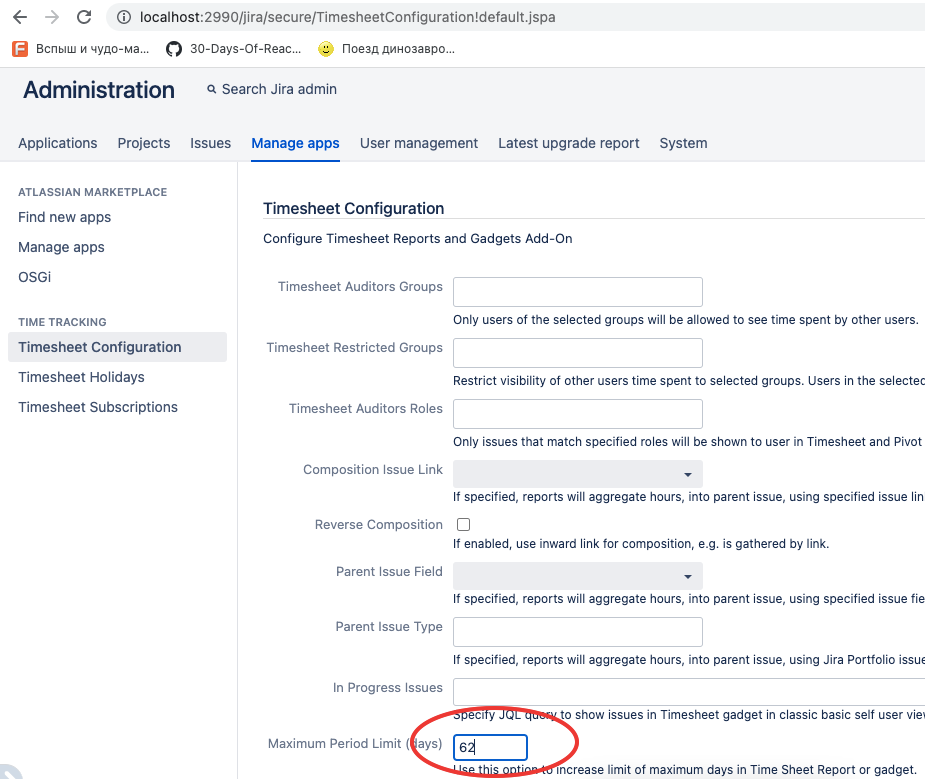
Task: Open the OSGi sidebar link
Action: point(35,277)
